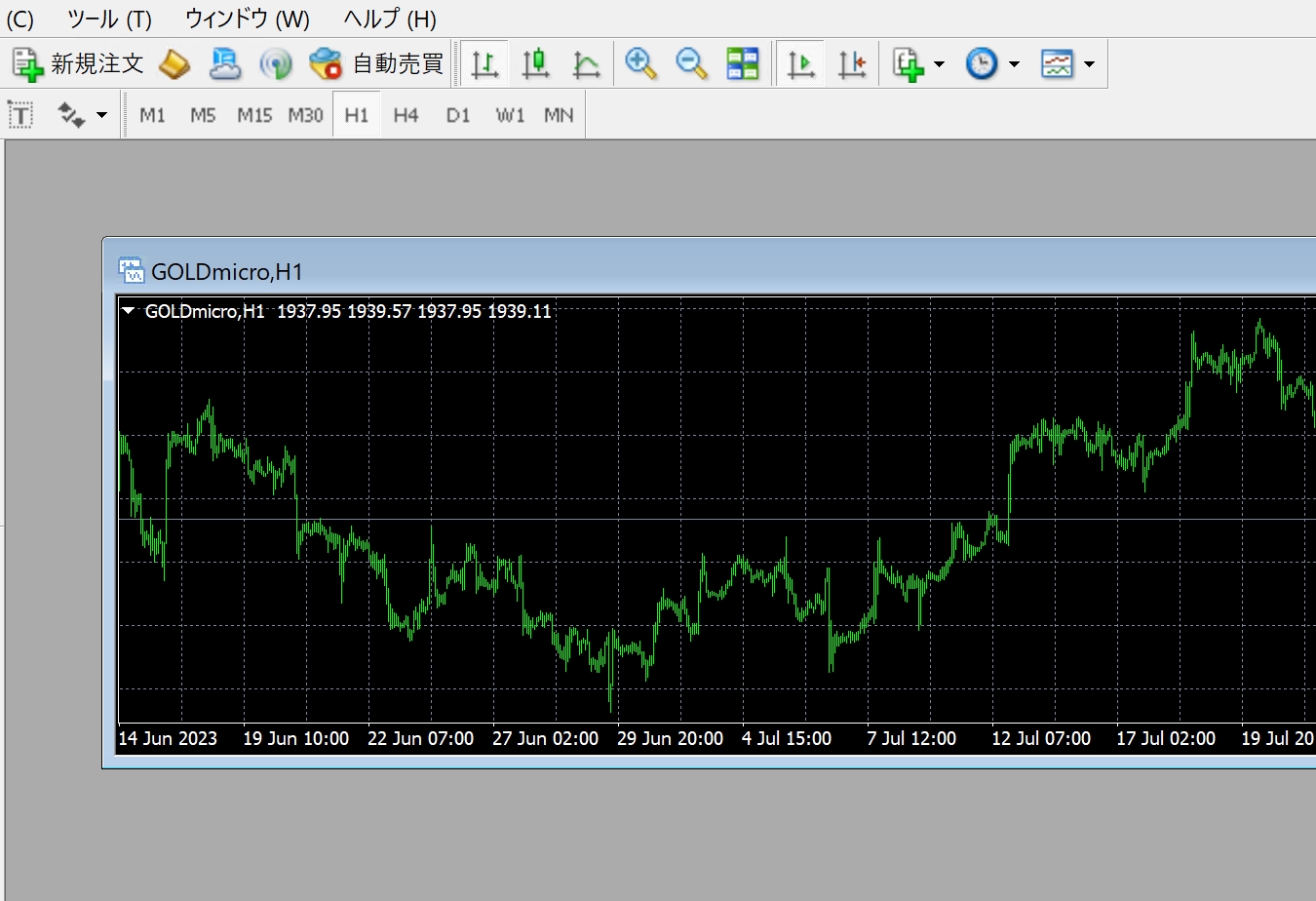Viewport: 1316px width, 901px height.
Task: Click the 12 Jul 07:00 time label
Action: pos(1041,739)
